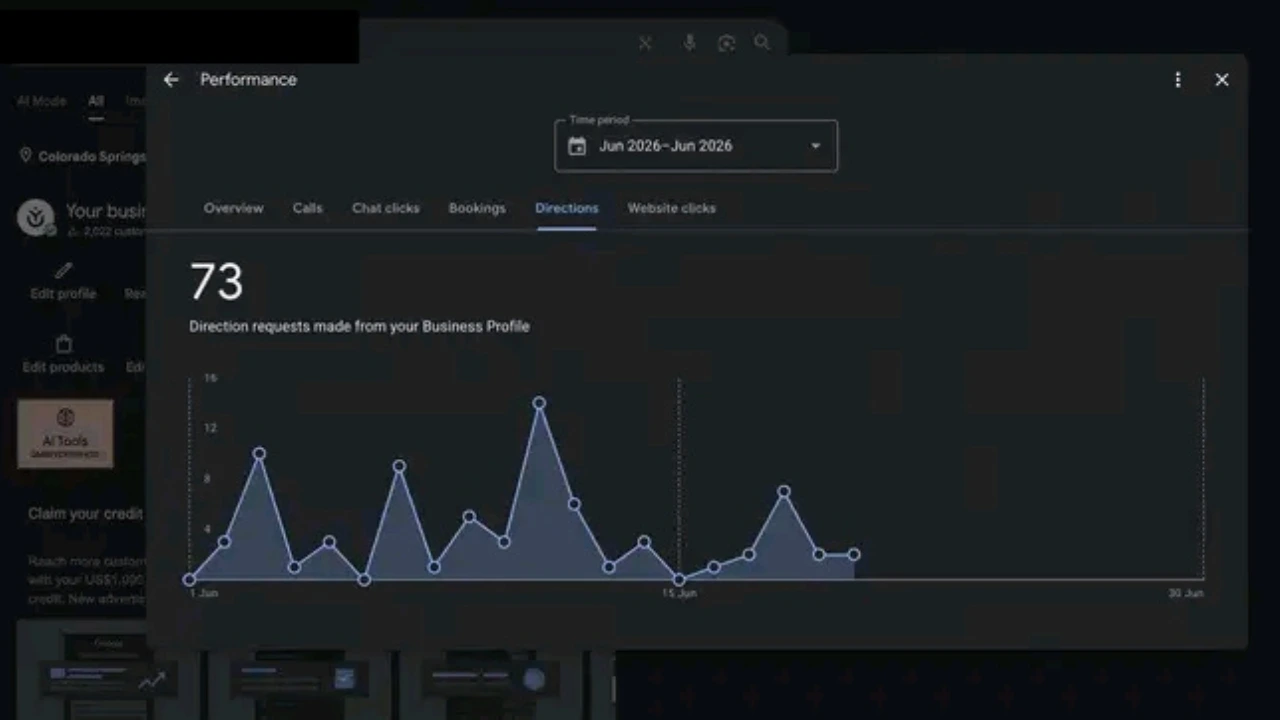This screenshot has width=1280, height=720.
Task: Click the direction requests description text
Action: click(x=359, y=326)
